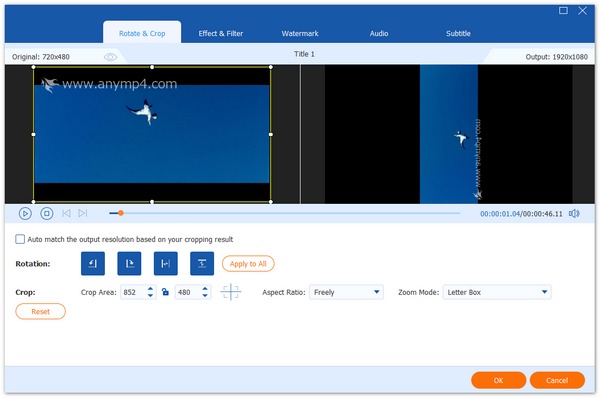Click Apply to All button
Image resolution: width=600 pixels, height=398 pixels.
[248, 264]
